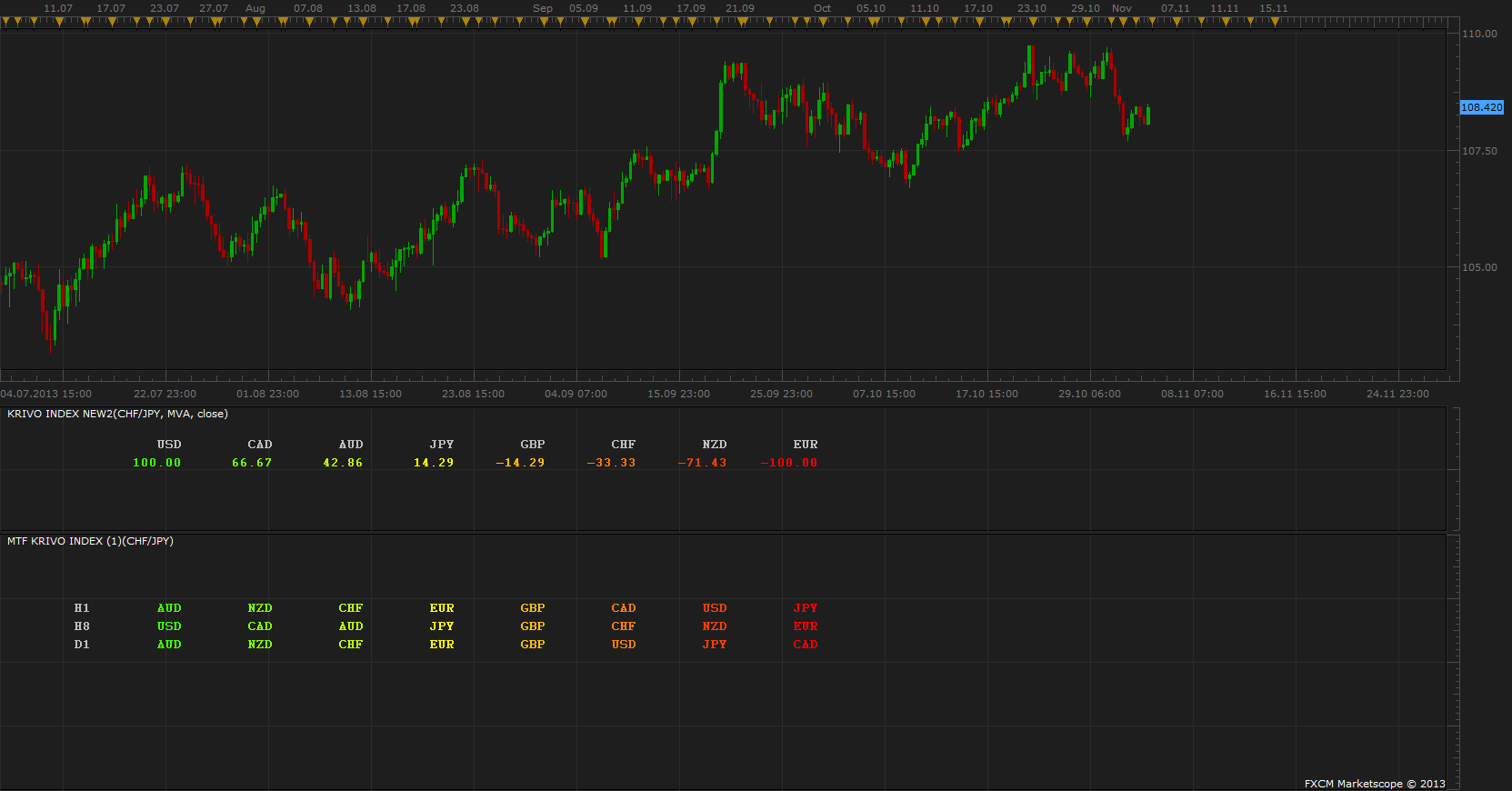Select the yellow marker under the 07.08 label
This screenshot has height=791, width=1512.
tap(310, 22)
